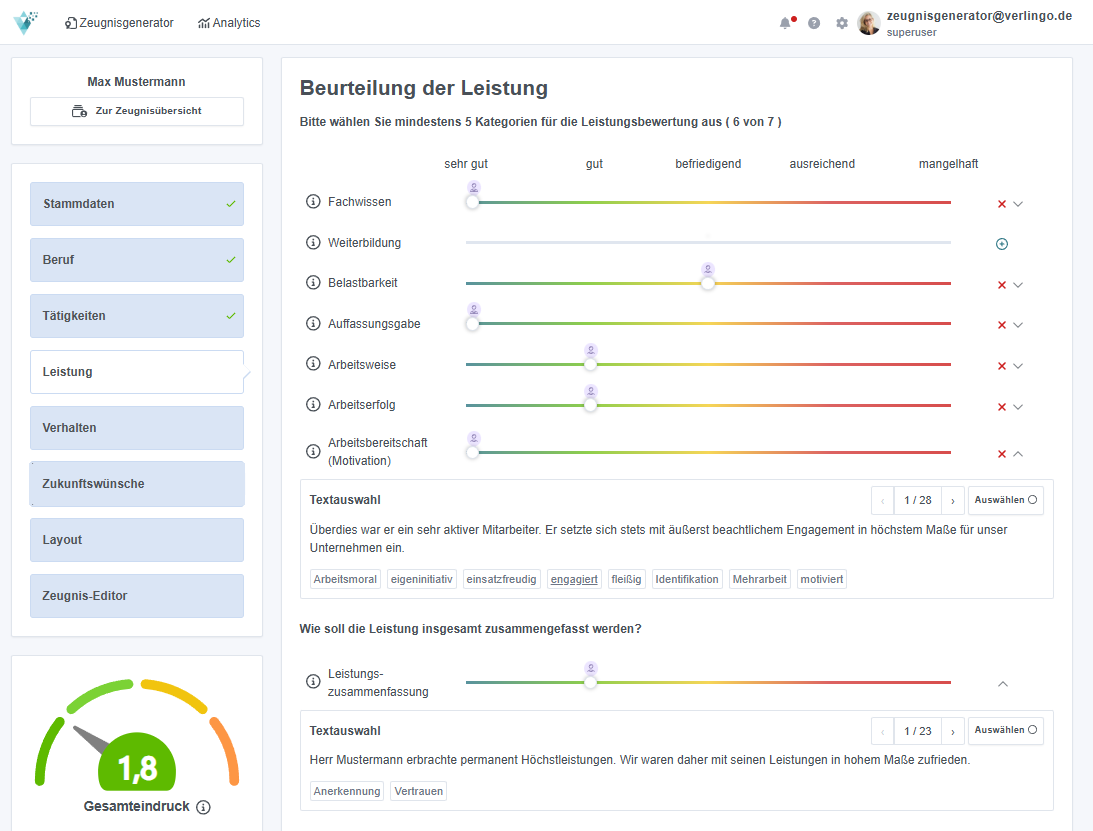Click Zur Zeugnisübersicht button

137,112
